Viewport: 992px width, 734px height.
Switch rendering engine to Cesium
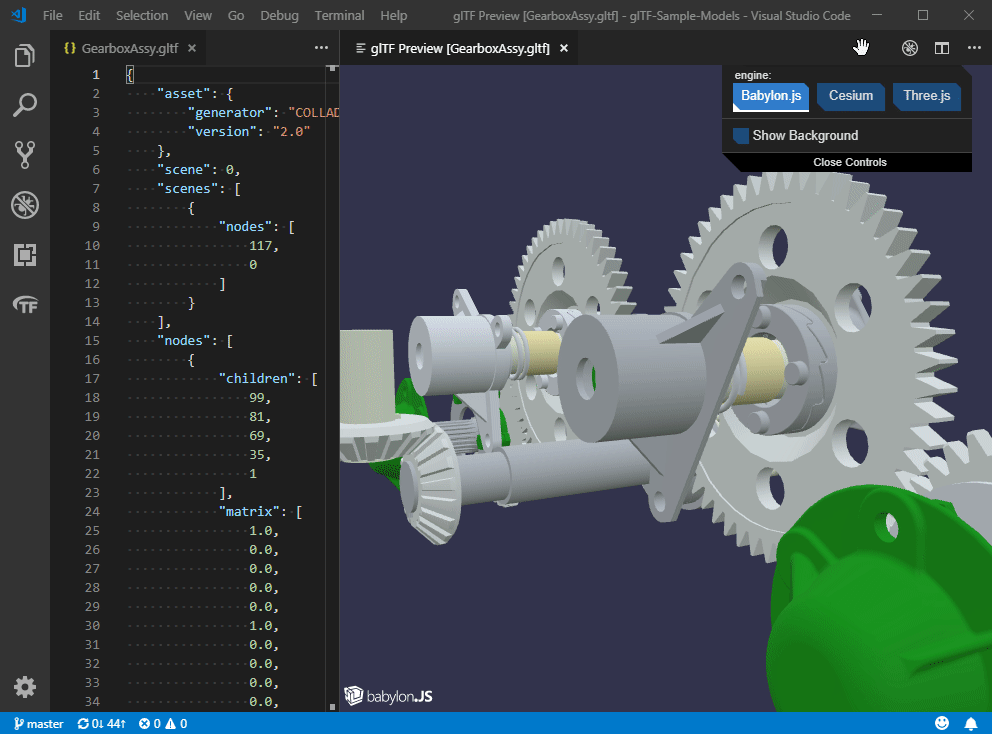pyautogui.click(x=851, y=96)
